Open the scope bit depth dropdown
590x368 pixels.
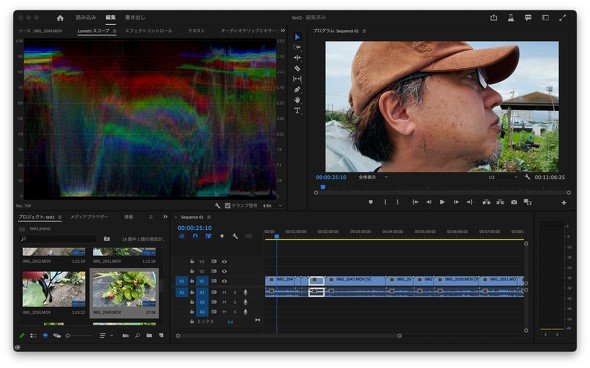pyautogui.click(x=273, y=205)
